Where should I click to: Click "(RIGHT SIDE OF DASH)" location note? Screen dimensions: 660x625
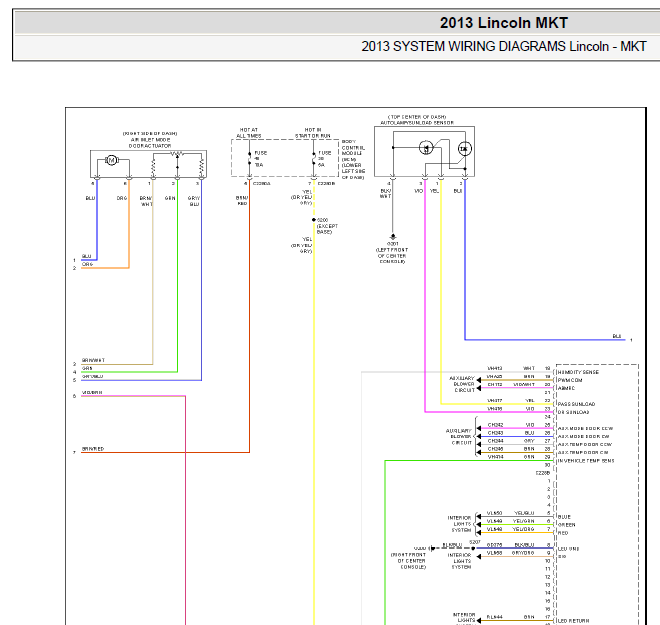pos(150,133)
